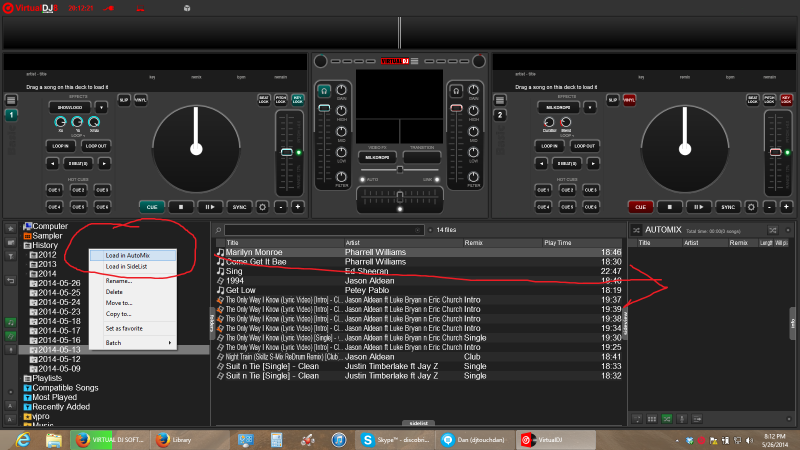Play/pause deck 2
The image size is (800, 450).
698,207
